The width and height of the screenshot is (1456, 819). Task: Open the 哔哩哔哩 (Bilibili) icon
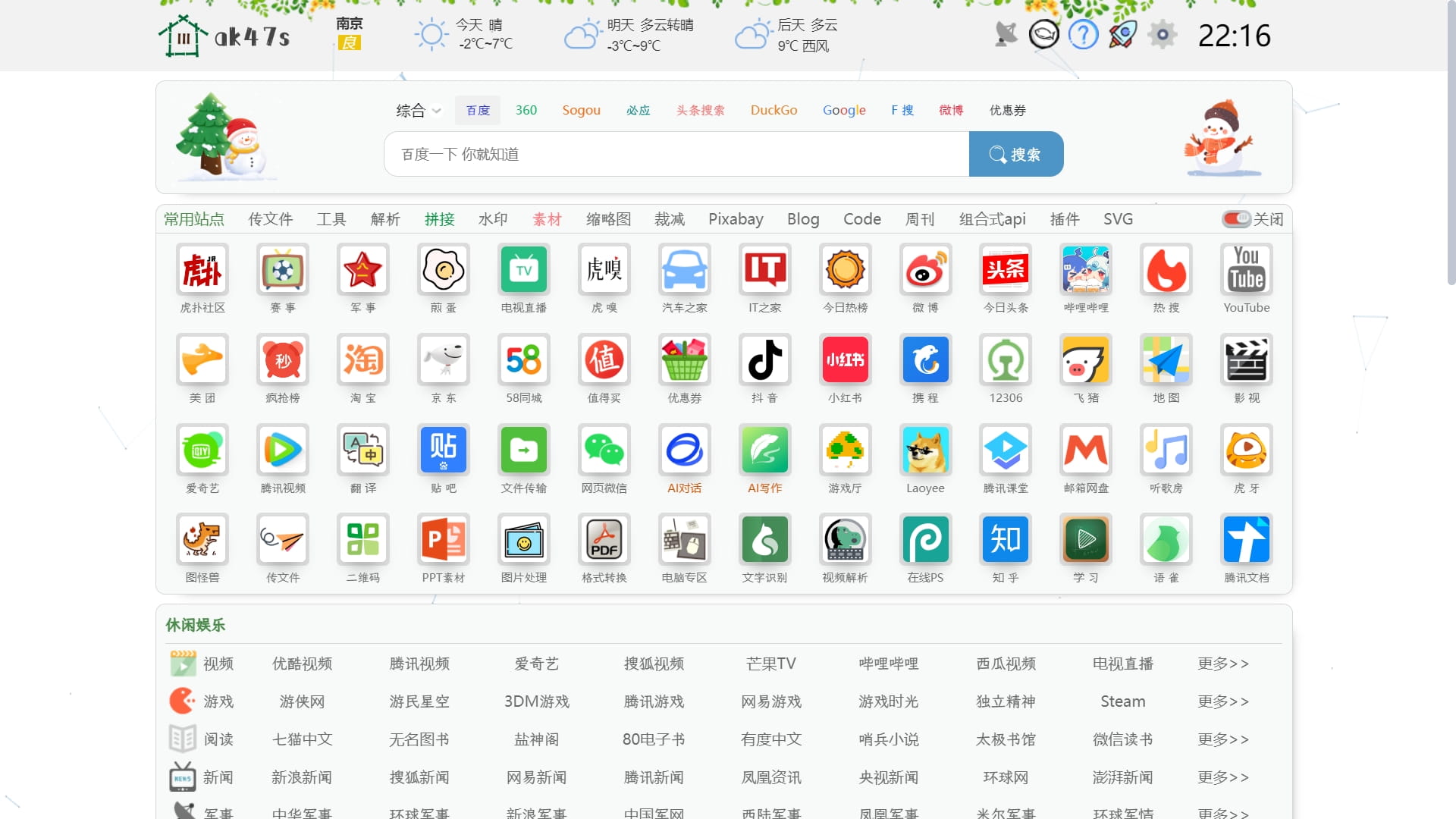tap(1086, 270)
